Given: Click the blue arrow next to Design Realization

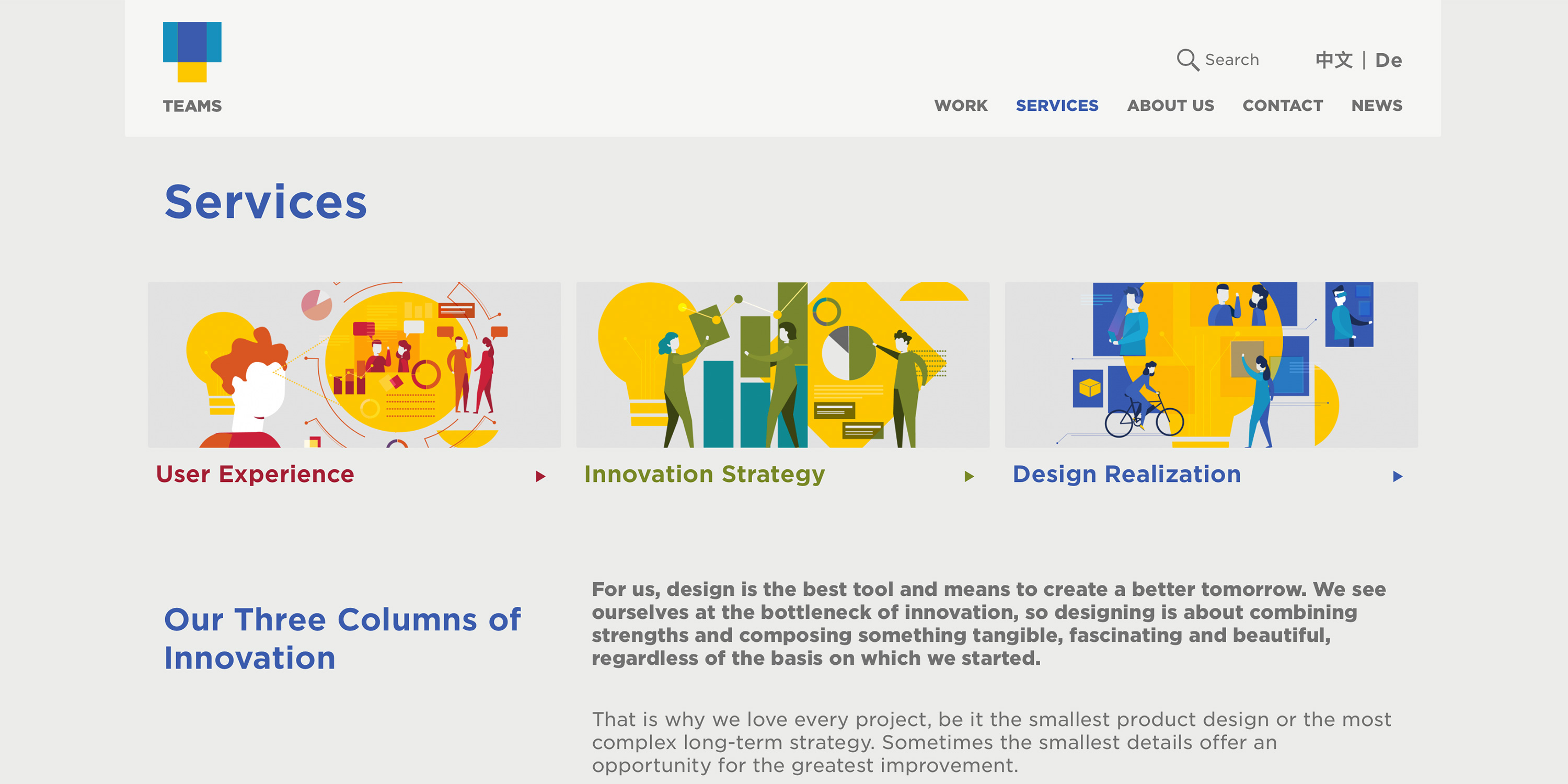Looking at the screenshot, I should 1398,476.
